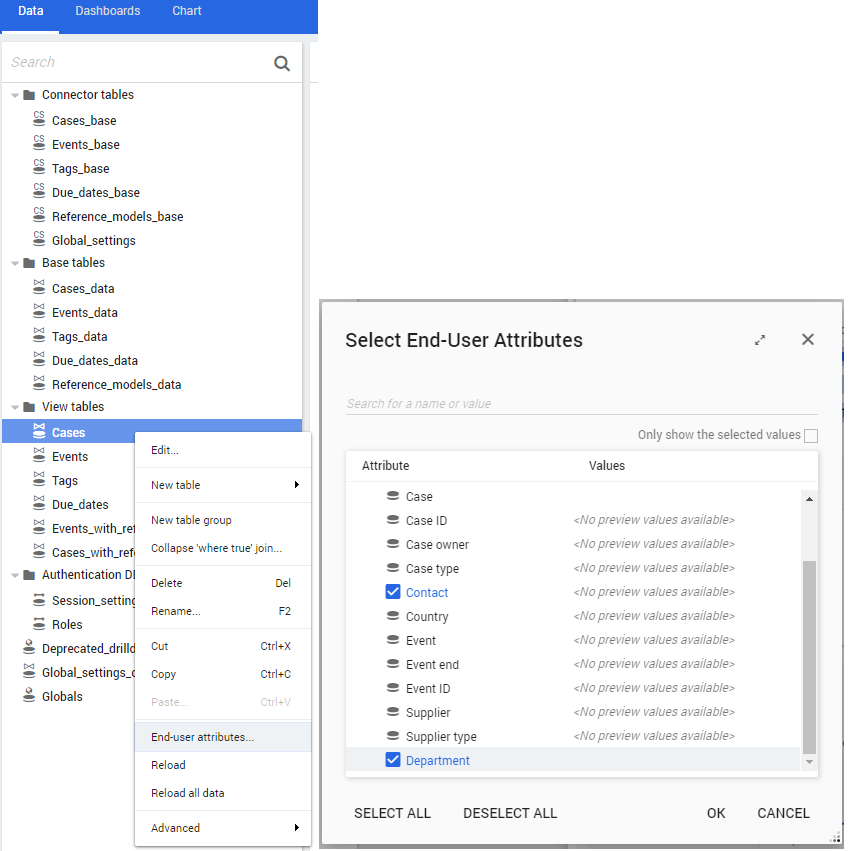
Task: Choose Rename... from the context menu
Action: coord(223,611)
